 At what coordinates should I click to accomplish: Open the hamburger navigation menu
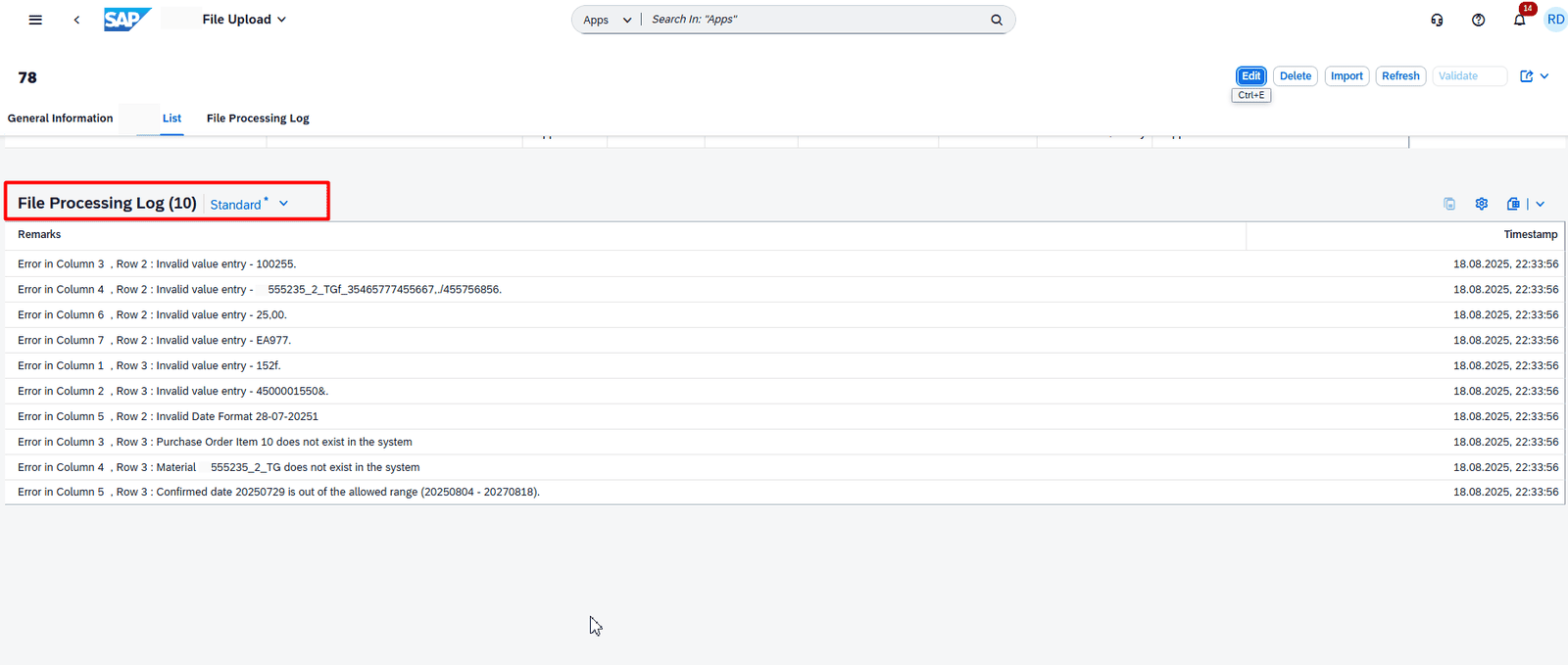click(x=35, y=20)
